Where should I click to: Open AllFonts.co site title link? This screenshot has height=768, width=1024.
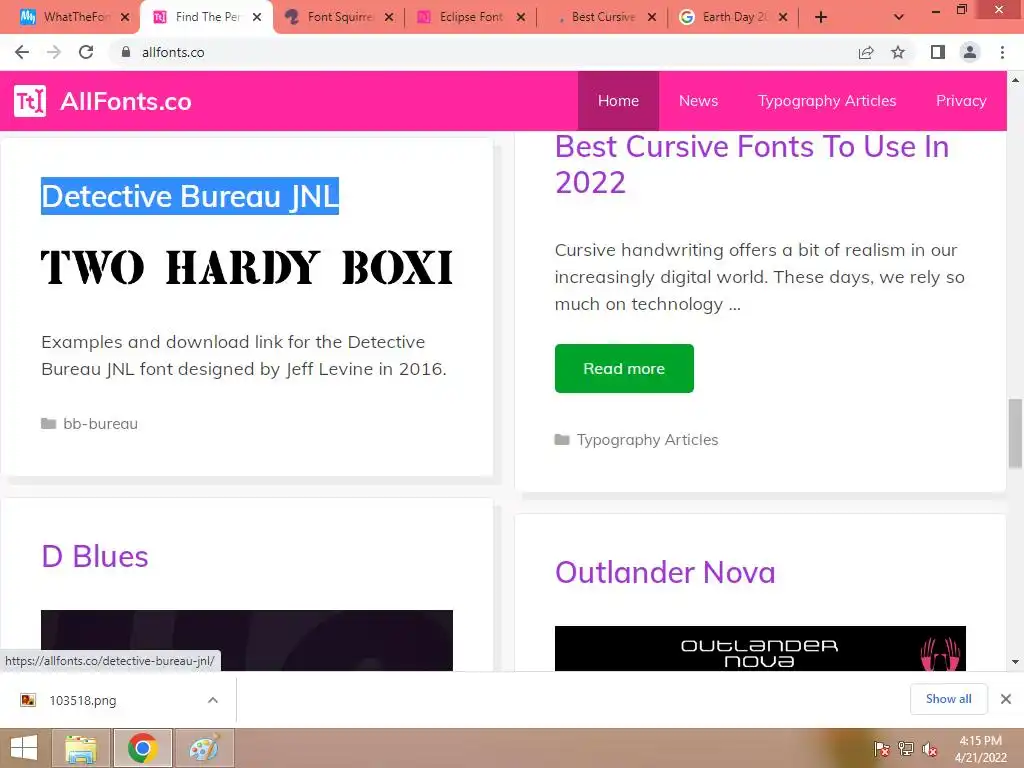coord(125,101)
